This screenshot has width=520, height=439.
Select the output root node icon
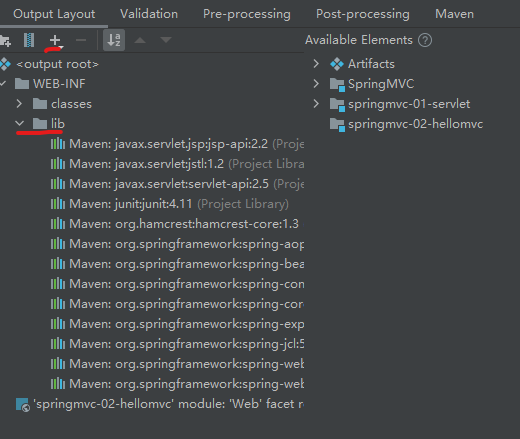click(5, 64)
